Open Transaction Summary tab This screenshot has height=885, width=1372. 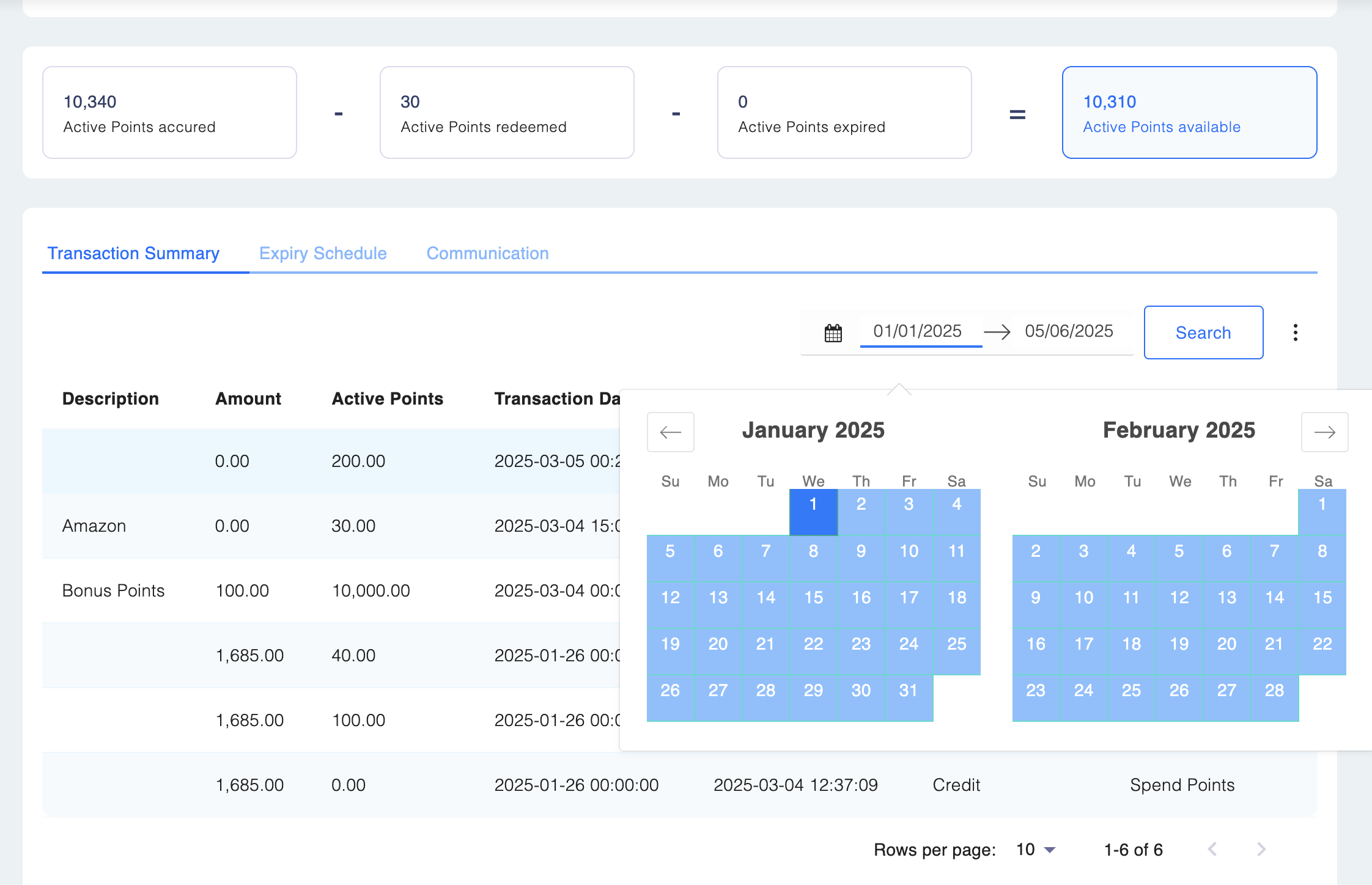[133, 253]
